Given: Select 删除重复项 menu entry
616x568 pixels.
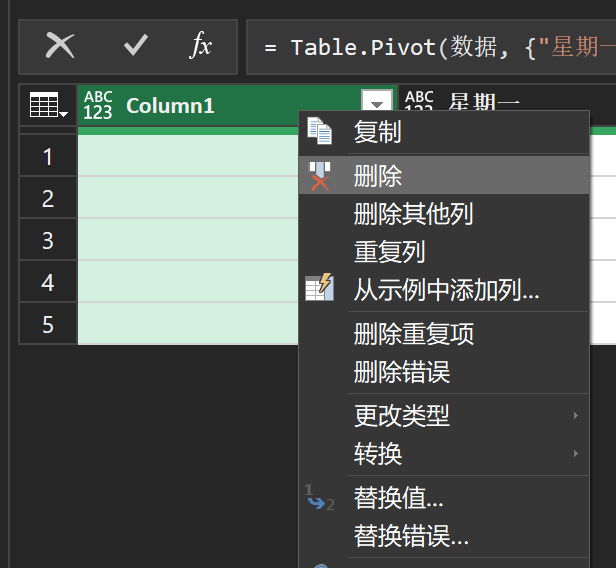Looking at the screenshot, I should point(413,334).
